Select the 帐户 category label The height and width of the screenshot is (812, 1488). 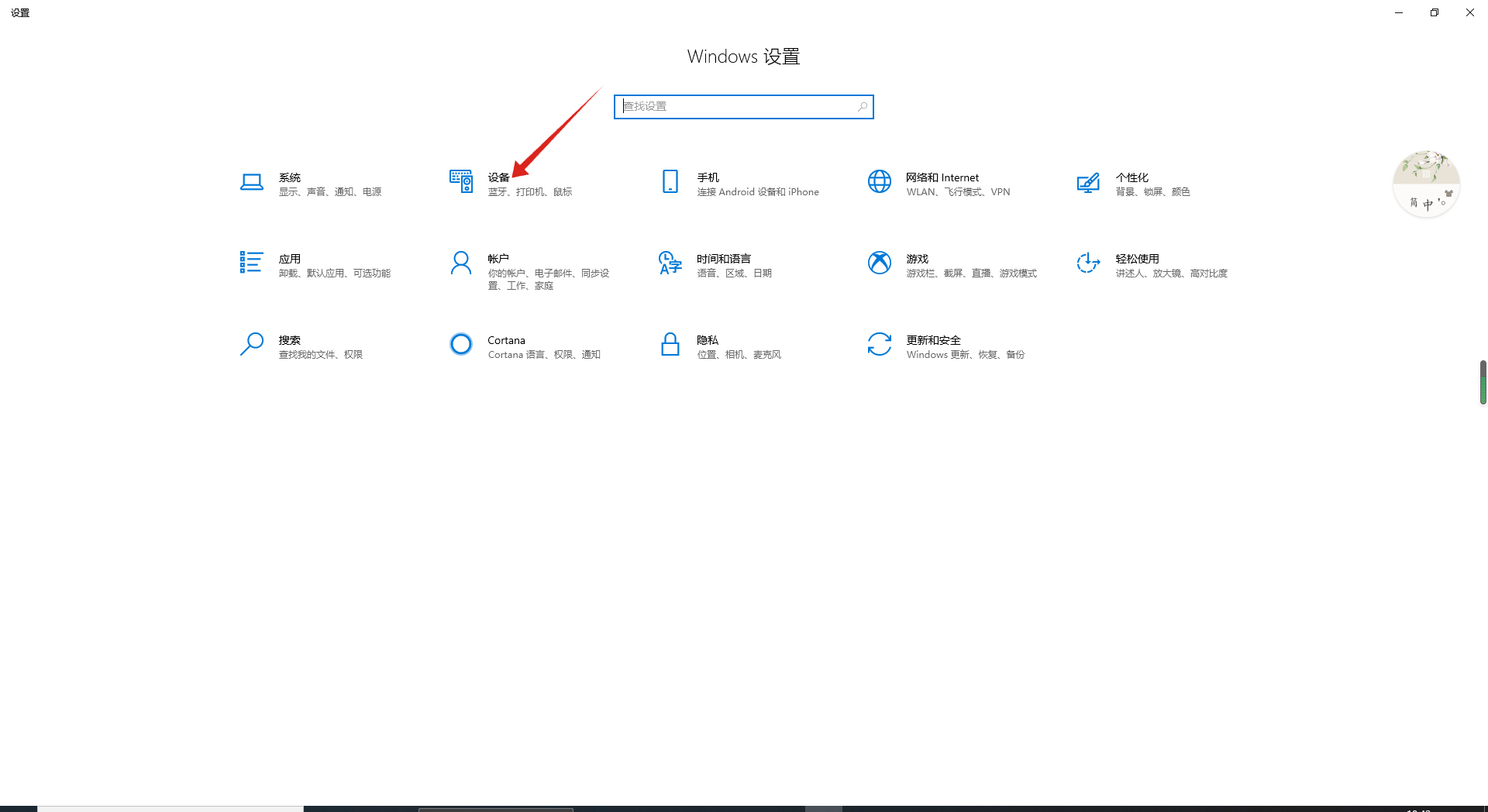498,259
